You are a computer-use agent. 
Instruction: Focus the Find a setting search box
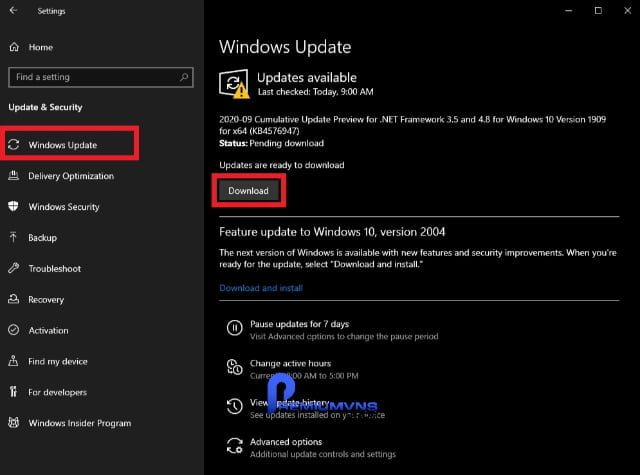[x=101, y=77]
